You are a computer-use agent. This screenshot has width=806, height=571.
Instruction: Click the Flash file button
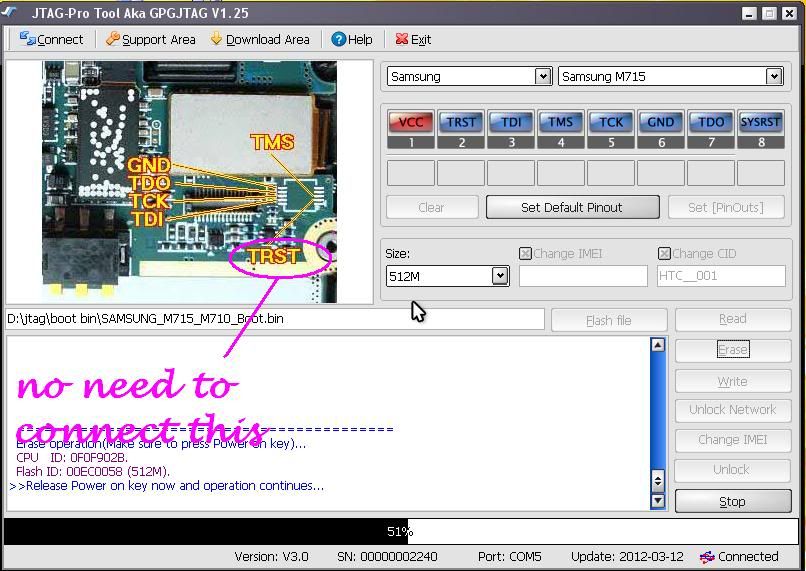pos(609,320)
